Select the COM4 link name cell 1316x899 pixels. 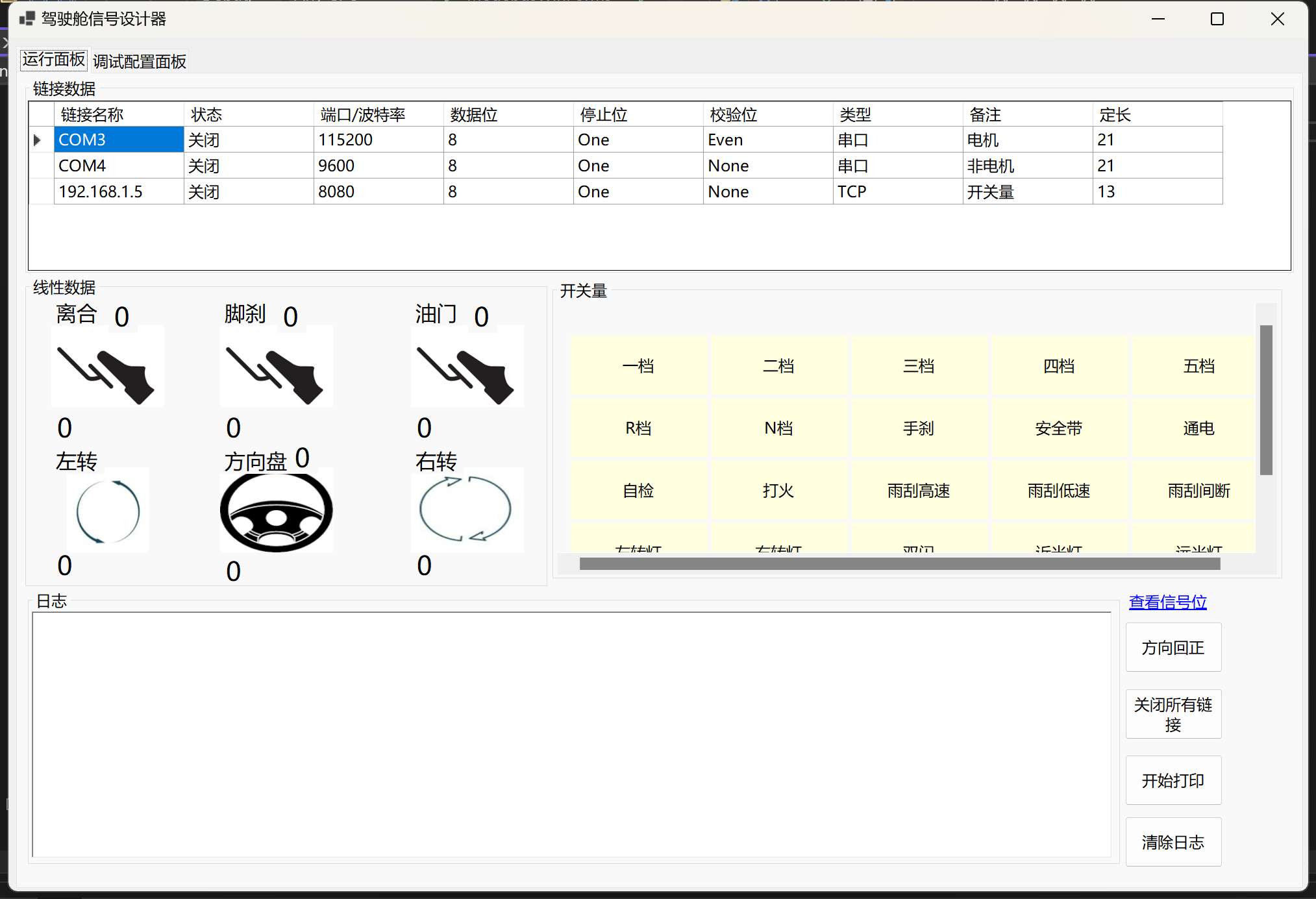[x=119, y=166]
